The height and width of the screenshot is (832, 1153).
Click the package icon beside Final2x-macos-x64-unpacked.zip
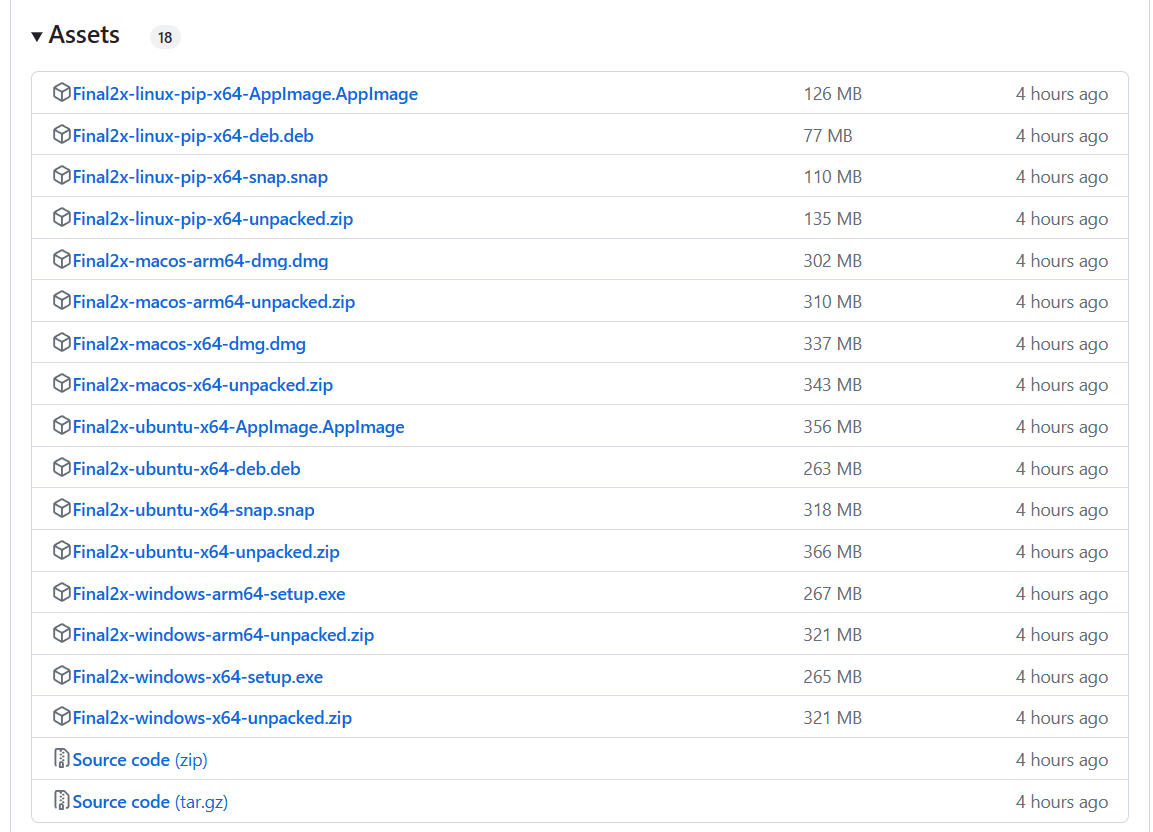[62, 384]
